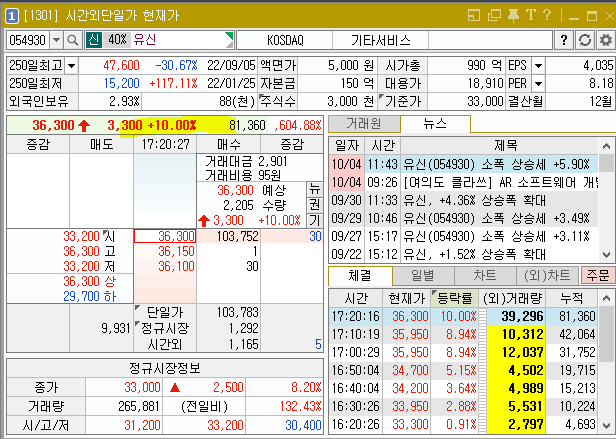The image size is (616, 439).
Task: Click the 12,037 volume cell
Action: [x=516, y=353]
